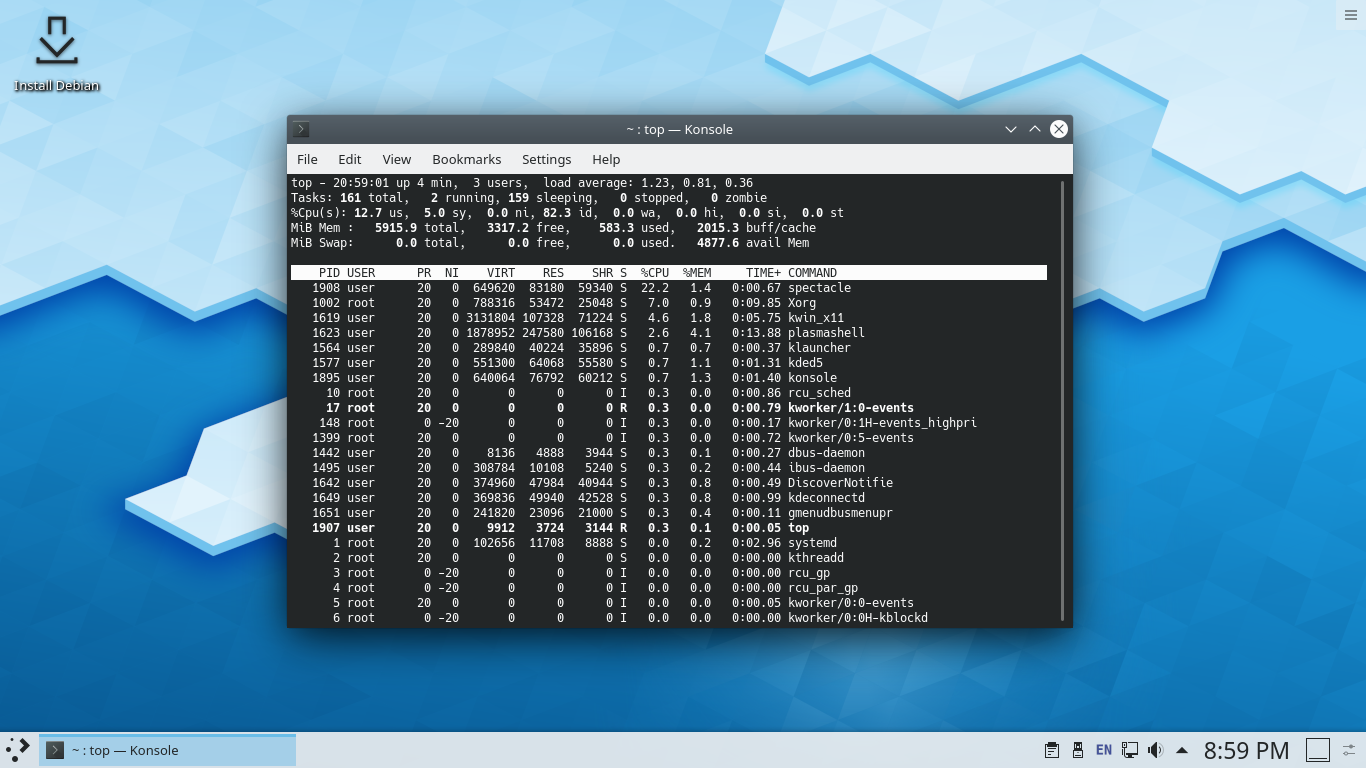Toggle mute with the volume tray icon
The image size is (1366, 768).
coord(1156,749)
